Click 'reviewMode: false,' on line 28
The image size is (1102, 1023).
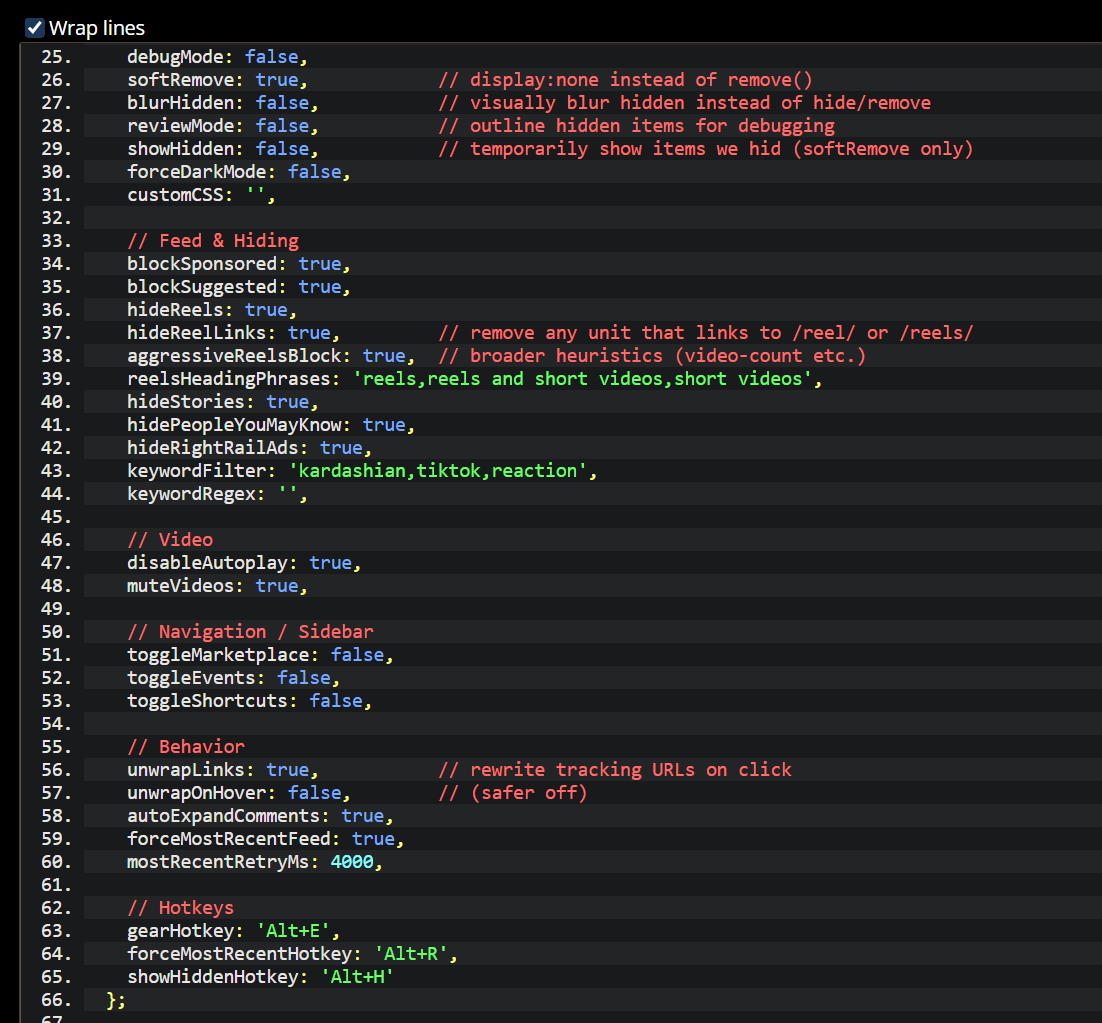[x=223, y=126]
